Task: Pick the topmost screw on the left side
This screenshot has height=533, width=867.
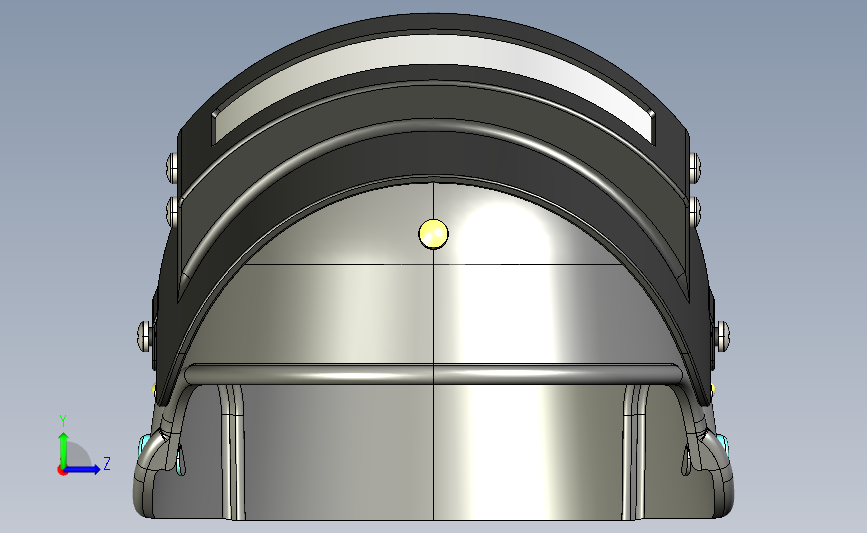Action: (x=173, y=168)
